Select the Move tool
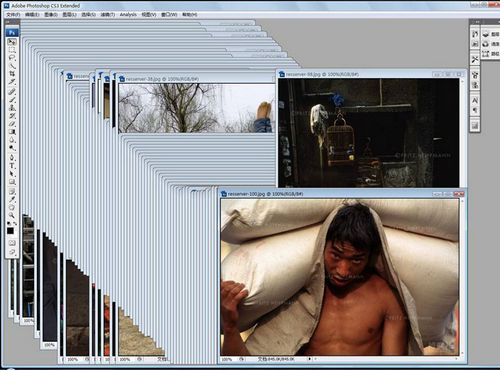The image size is (500, 370). point(12,42)
